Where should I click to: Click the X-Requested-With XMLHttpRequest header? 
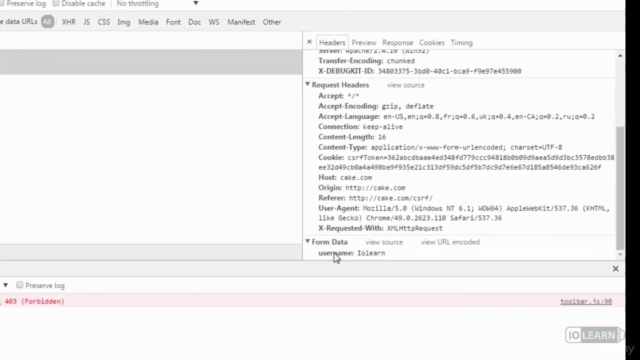click(x=380, y=228)
